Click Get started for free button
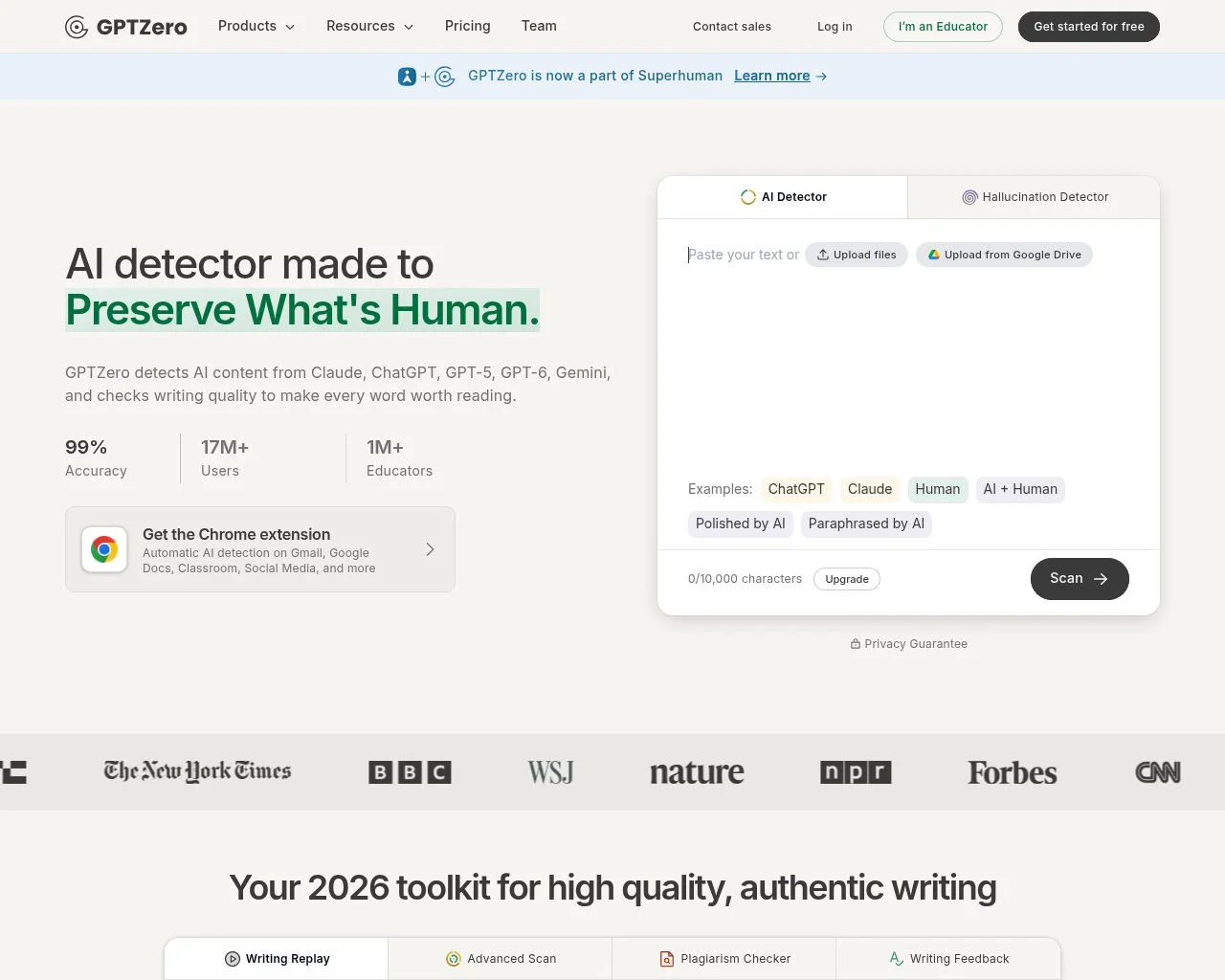 click(x=1089, y=27)
